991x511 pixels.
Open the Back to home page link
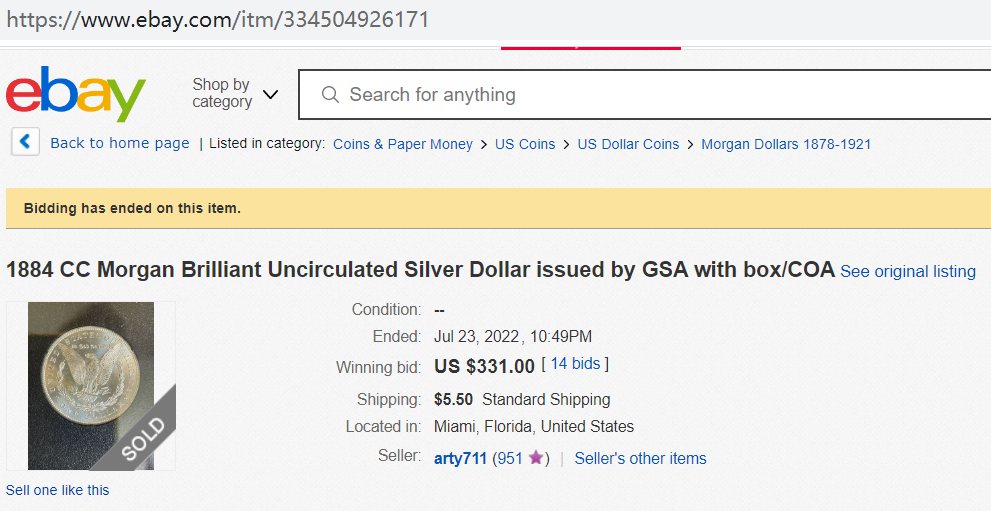[120, 143]
